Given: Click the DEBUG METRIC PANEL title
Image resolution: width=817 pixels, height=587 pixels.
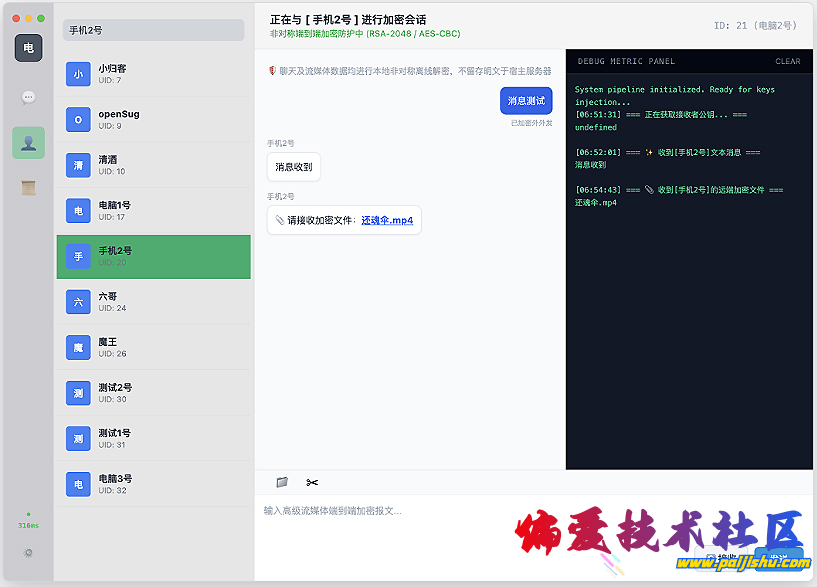Looking at the screenshot, I should 626,61.
